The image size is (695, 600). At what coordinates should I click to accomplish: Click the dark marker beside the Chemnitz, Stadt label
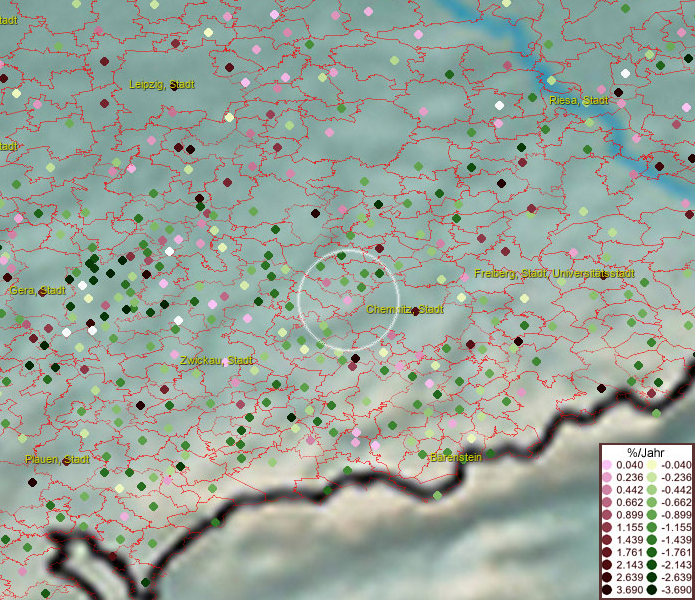415,312
